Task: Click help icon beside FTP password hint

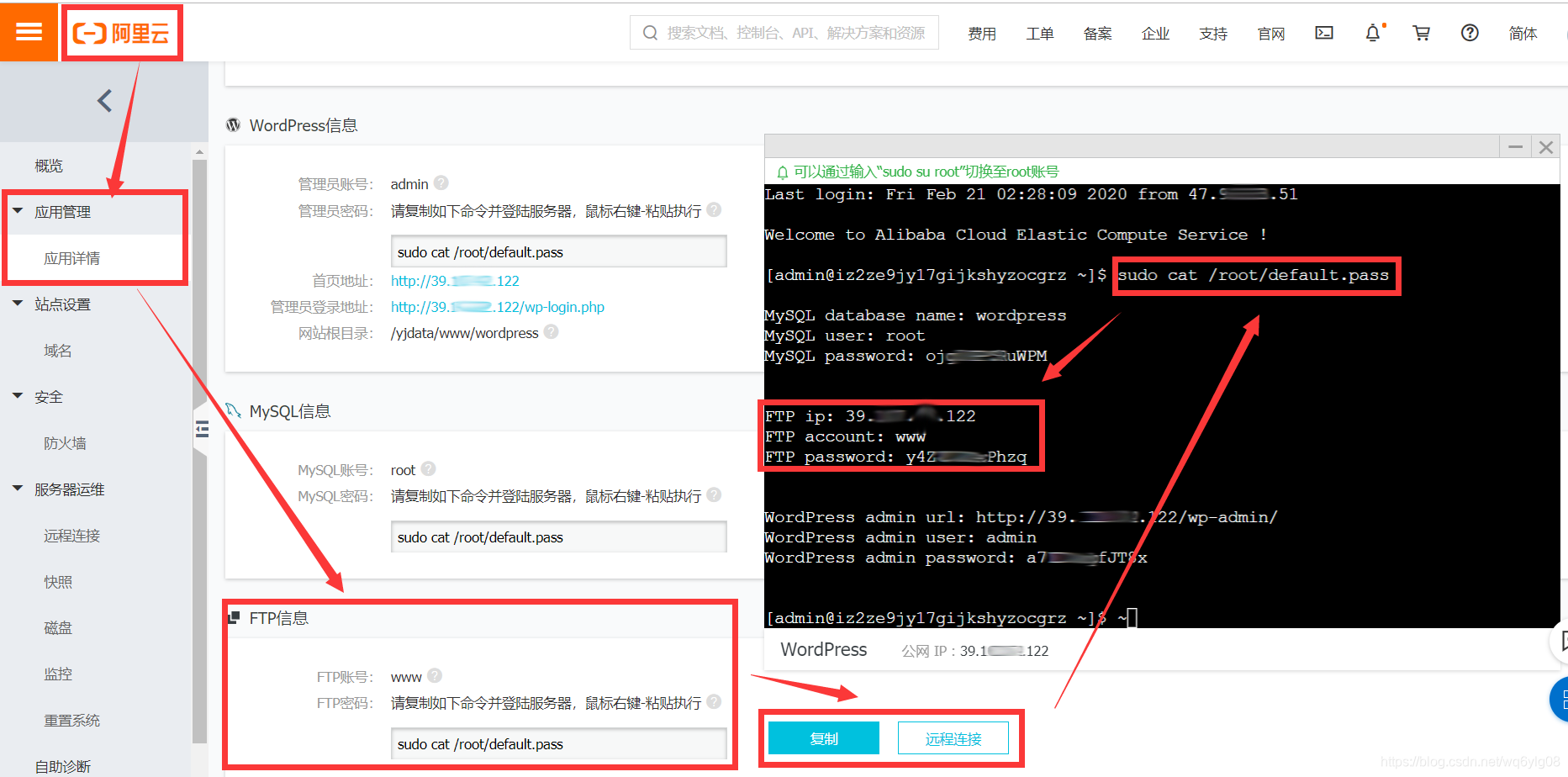Action: click(714, 701)
